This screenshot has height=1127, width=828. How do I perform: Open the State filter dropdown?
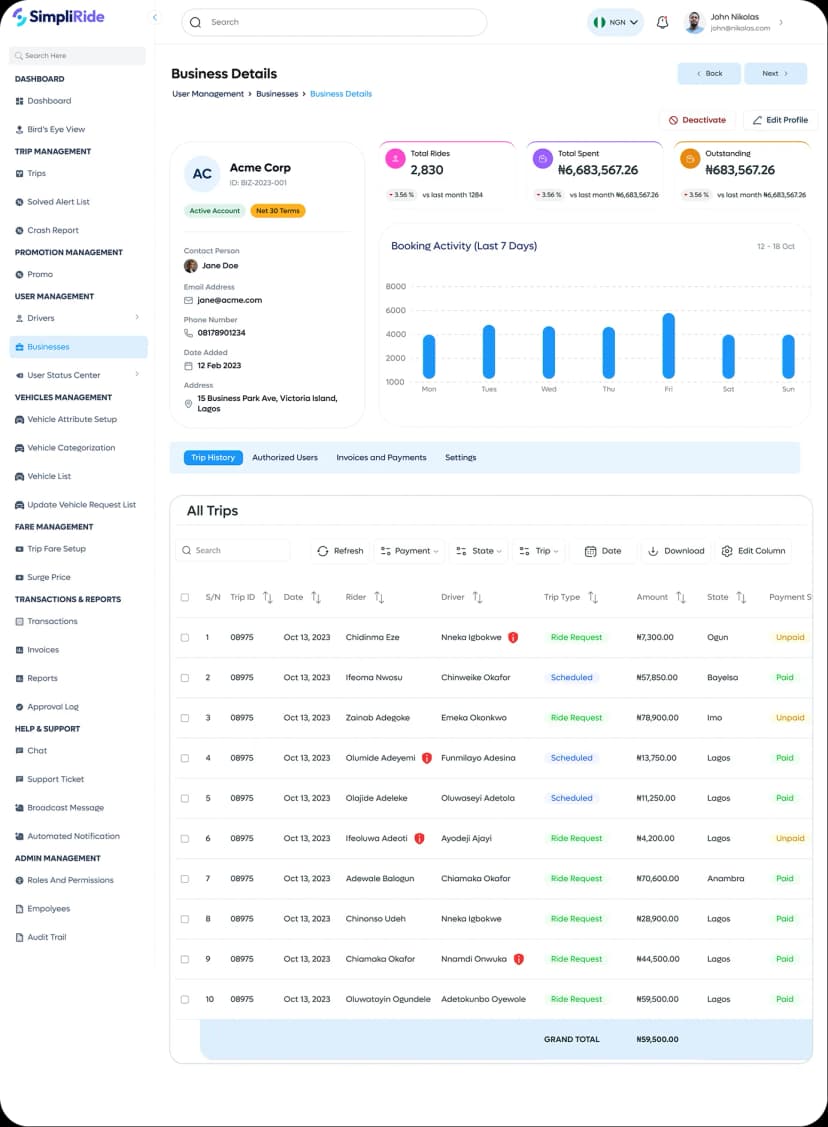click(x=479, y=551)
